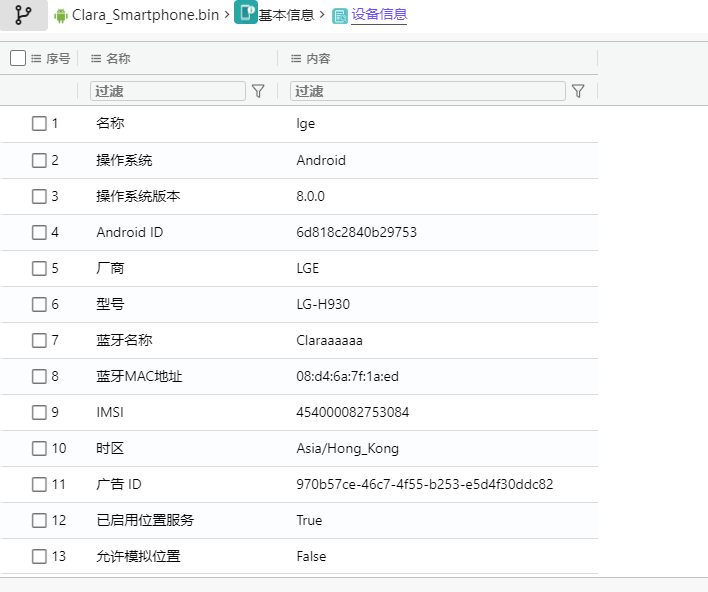The width and height of the screenshot is (708, 592).
Task: Click the 时区 name cell
Action: pyautogui.click(x=110, y=448)
